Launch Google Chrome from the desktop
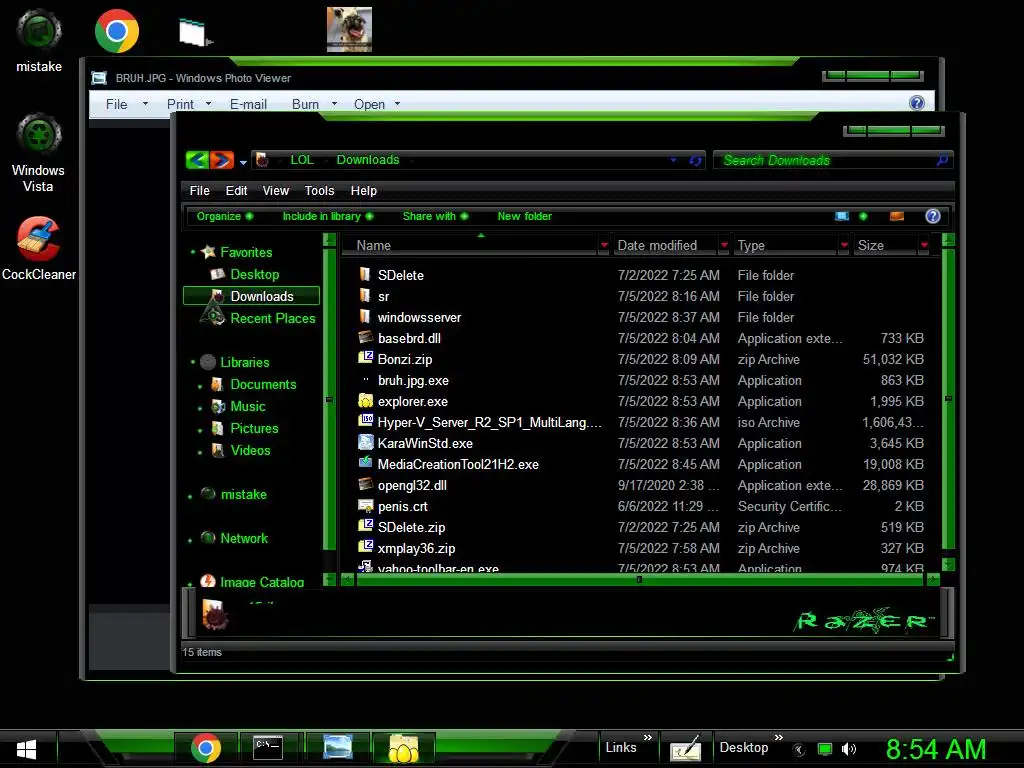 (117, 31)
